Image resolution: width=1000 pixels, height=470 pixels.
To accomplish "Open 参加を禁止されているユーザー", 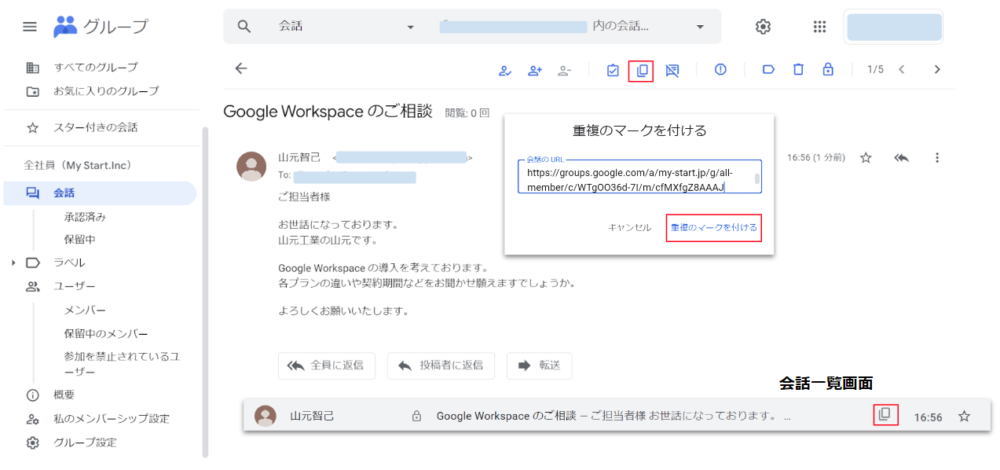I will [x=121, y=364].
